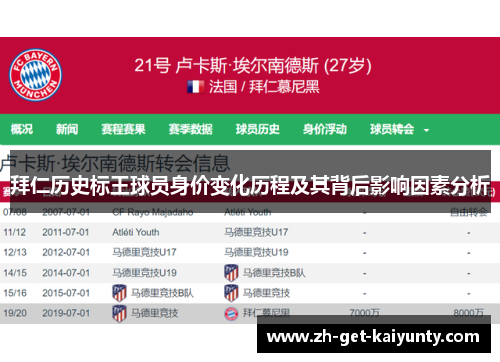The width and height of the screenshot is (500, 362).
Task: Open 马德里竞技U19 in the 14/15 row
Action: 144,273
